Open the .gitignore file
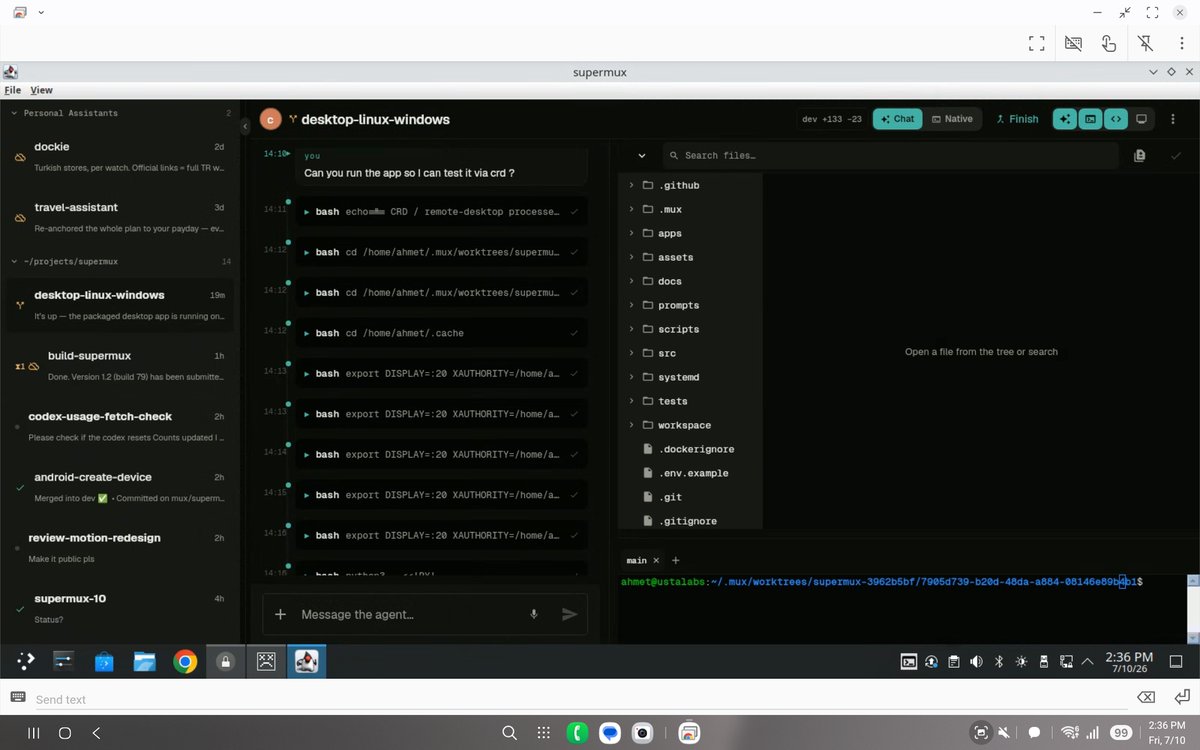This screenshot has height=750, width=1200. (x=690, y=521)
